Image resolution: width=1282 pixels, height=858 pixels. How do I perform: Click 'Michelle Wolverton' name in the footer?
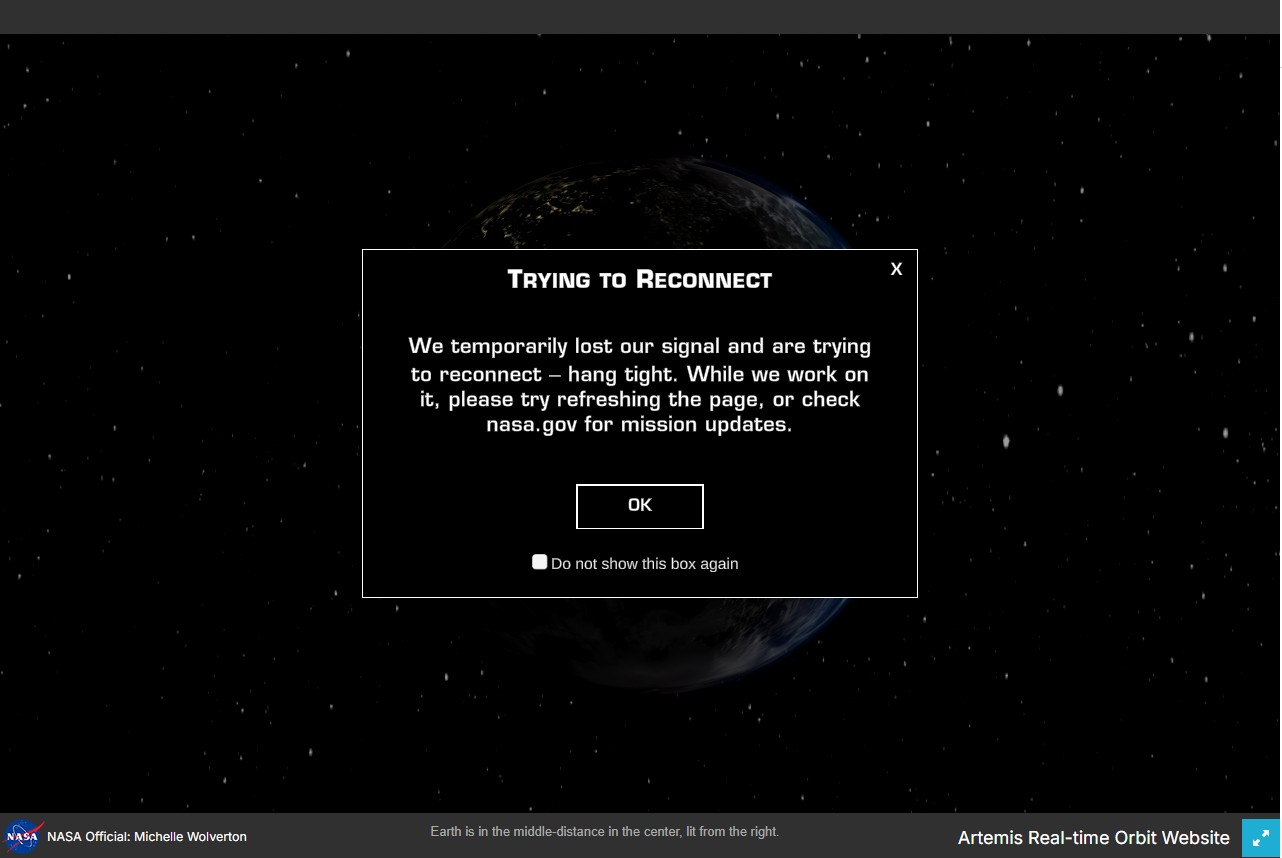(x=190, y=837)
